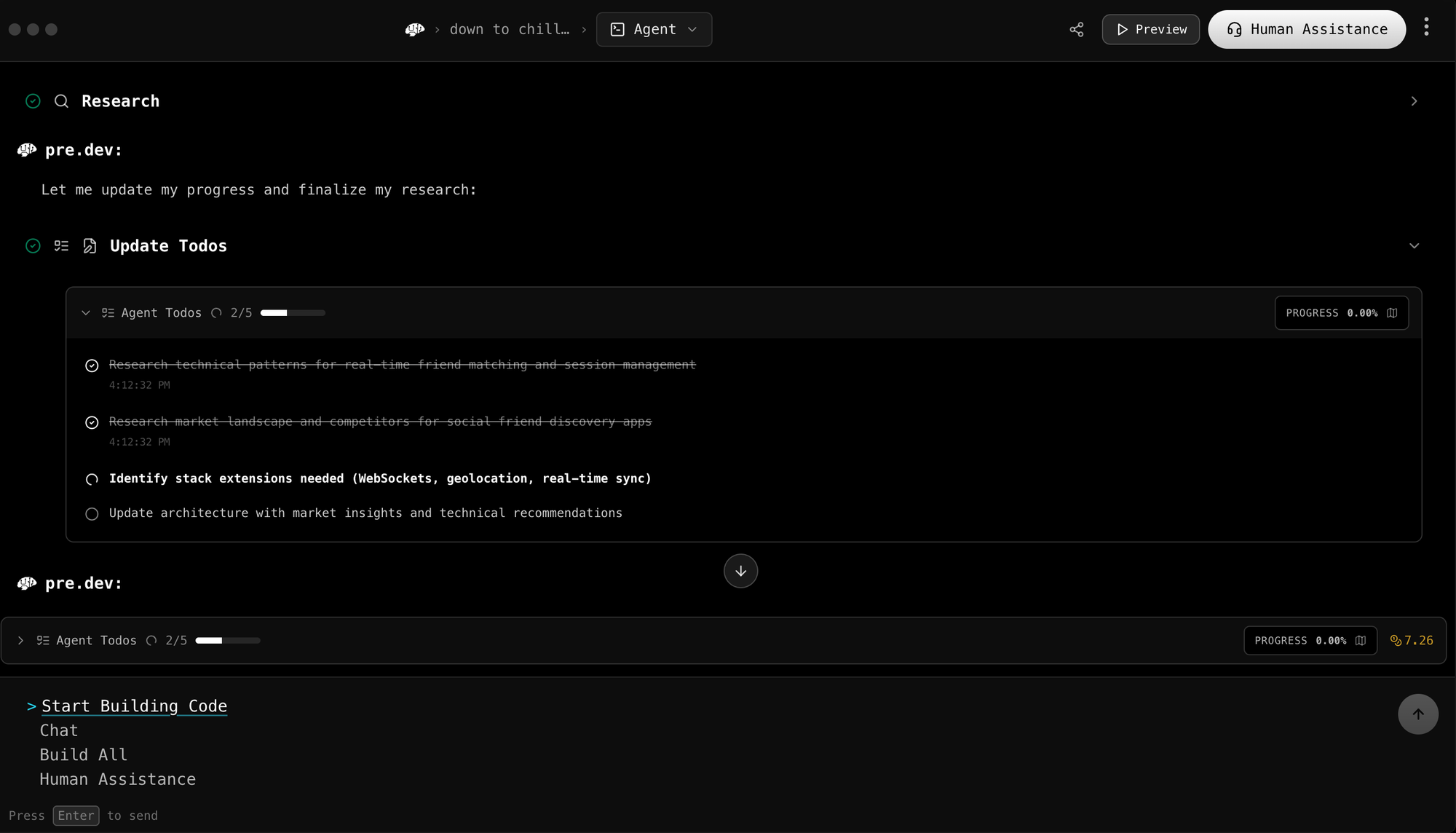This screenshot has height=833, width=1456.
Task: Click the share icon in header
Action: (x=1077, y=29)
